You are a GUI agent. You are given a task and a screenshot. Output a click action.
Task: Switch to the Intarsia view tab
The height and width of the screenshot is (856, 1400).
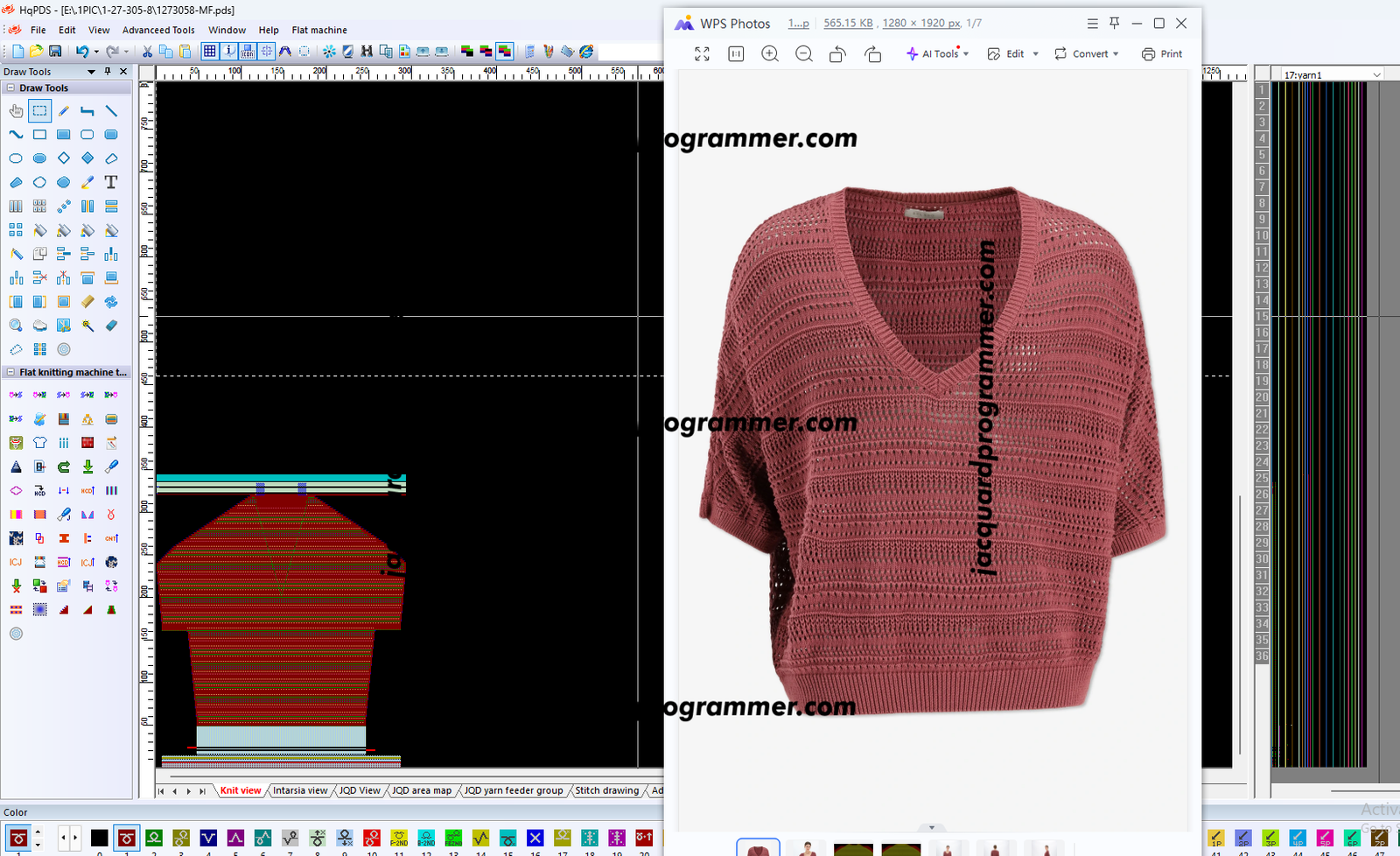pos(299,790)
